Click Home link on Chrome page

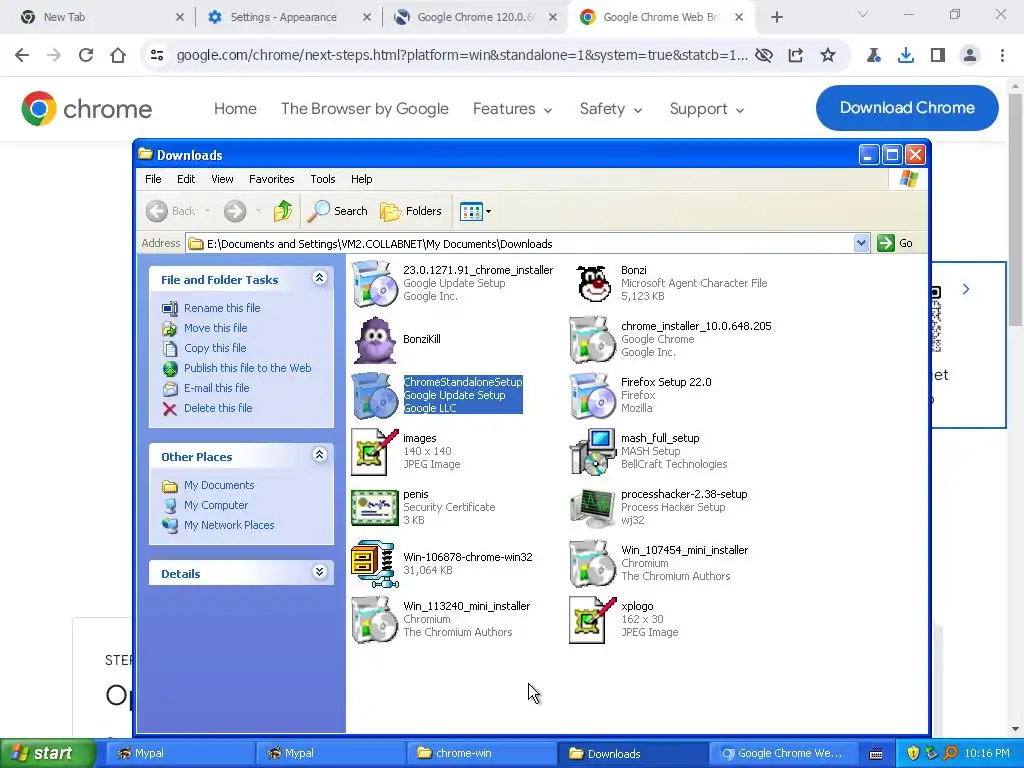point(235,109)
